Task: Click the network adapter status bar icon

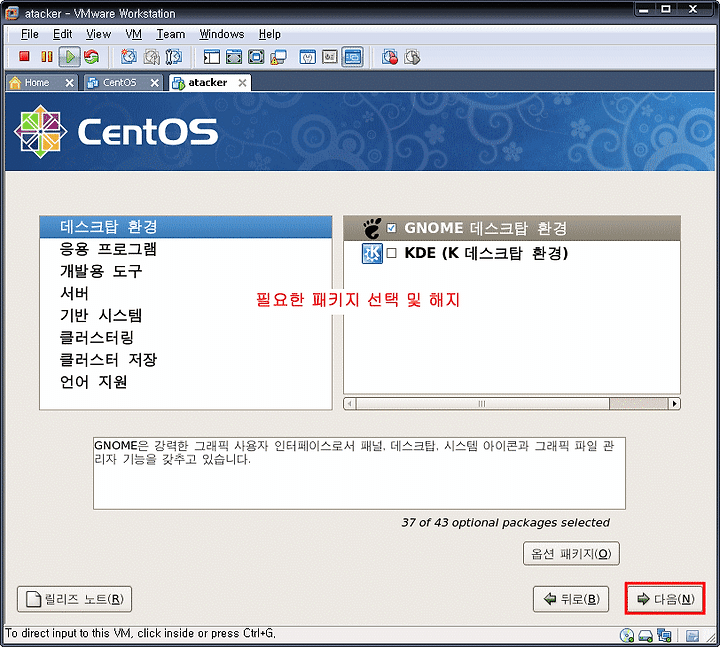Action: (664, 636)
